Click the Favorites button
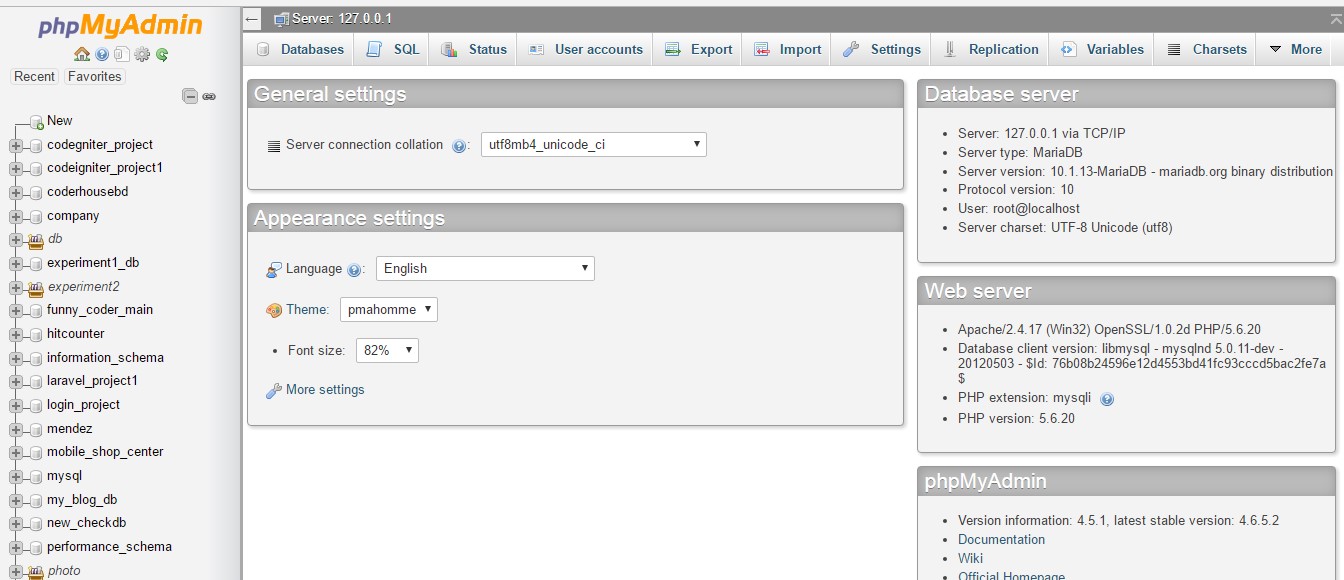1344x580 pixels. (95, 76)
